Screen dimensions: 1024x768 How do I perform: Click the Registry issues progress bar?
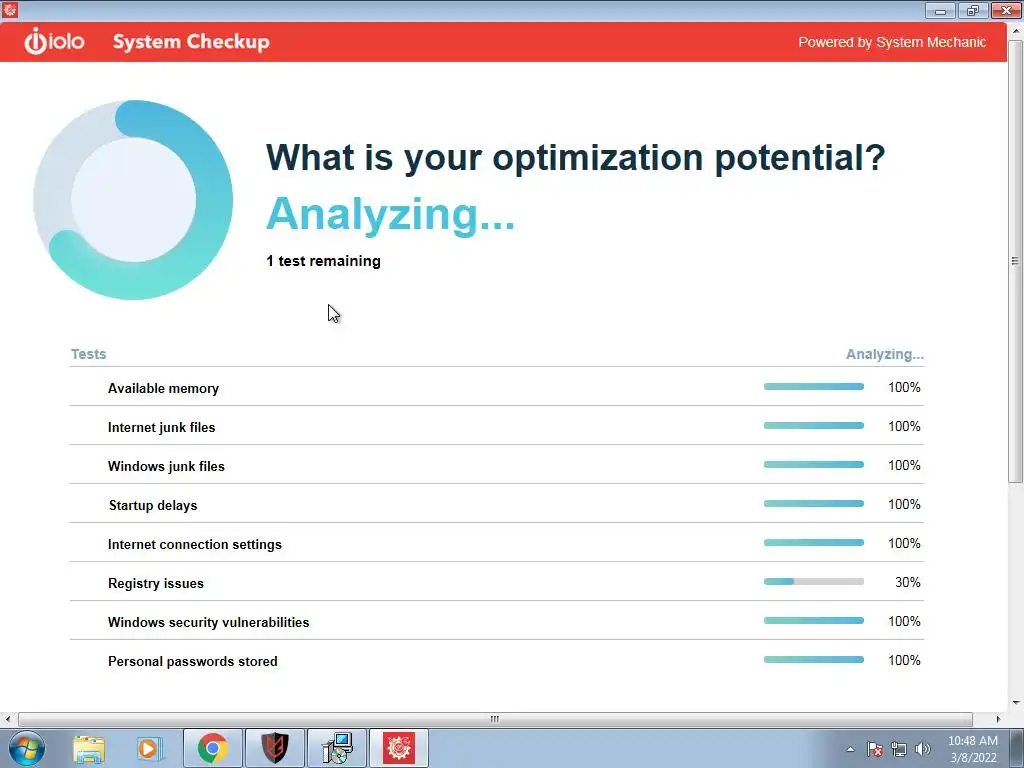pyautogui.click(x=814, y=582)
